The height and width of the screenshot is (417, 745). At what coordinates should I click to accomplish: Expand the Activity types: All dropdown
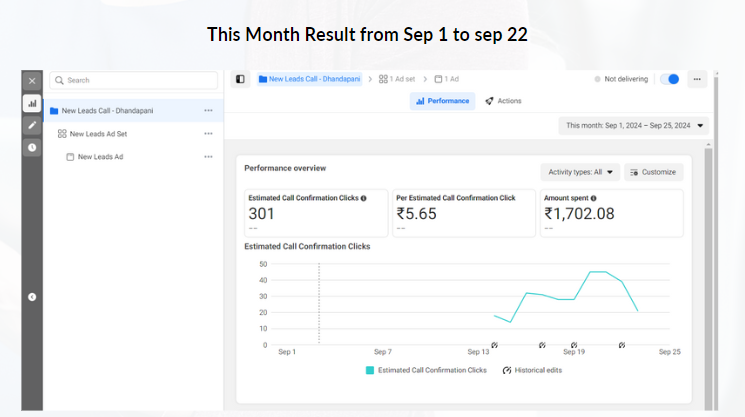580,172
